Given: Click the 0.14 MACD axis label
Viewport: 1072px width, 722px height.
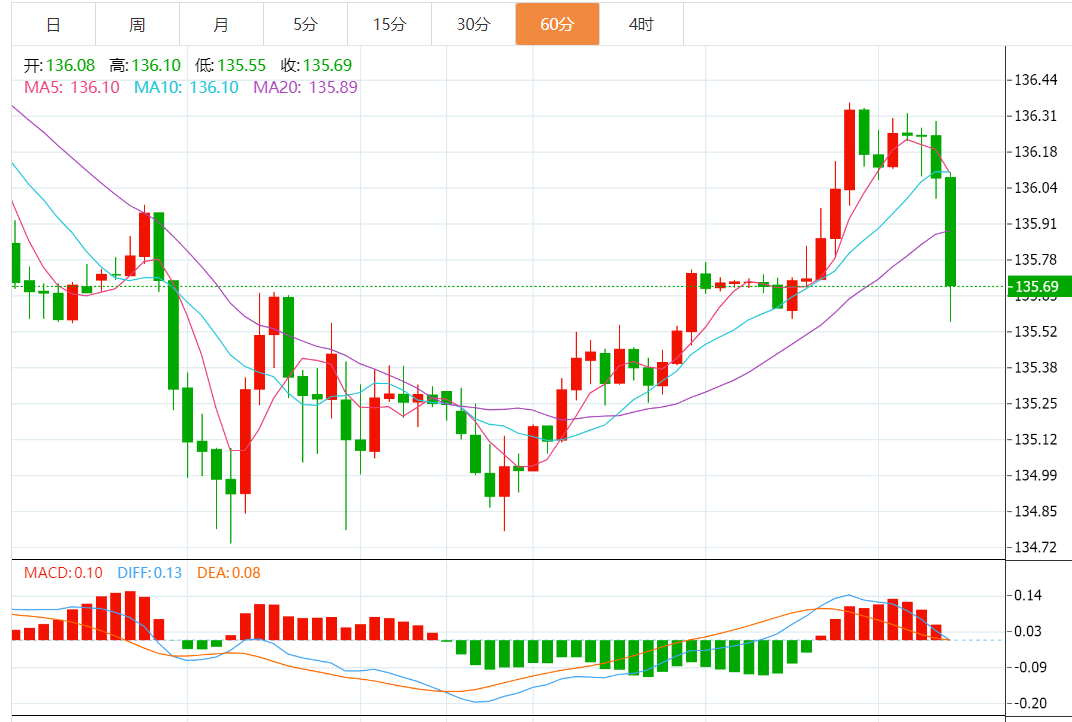Looking at the screenshot, I should pyautogui.click(x=1028, y=596).
